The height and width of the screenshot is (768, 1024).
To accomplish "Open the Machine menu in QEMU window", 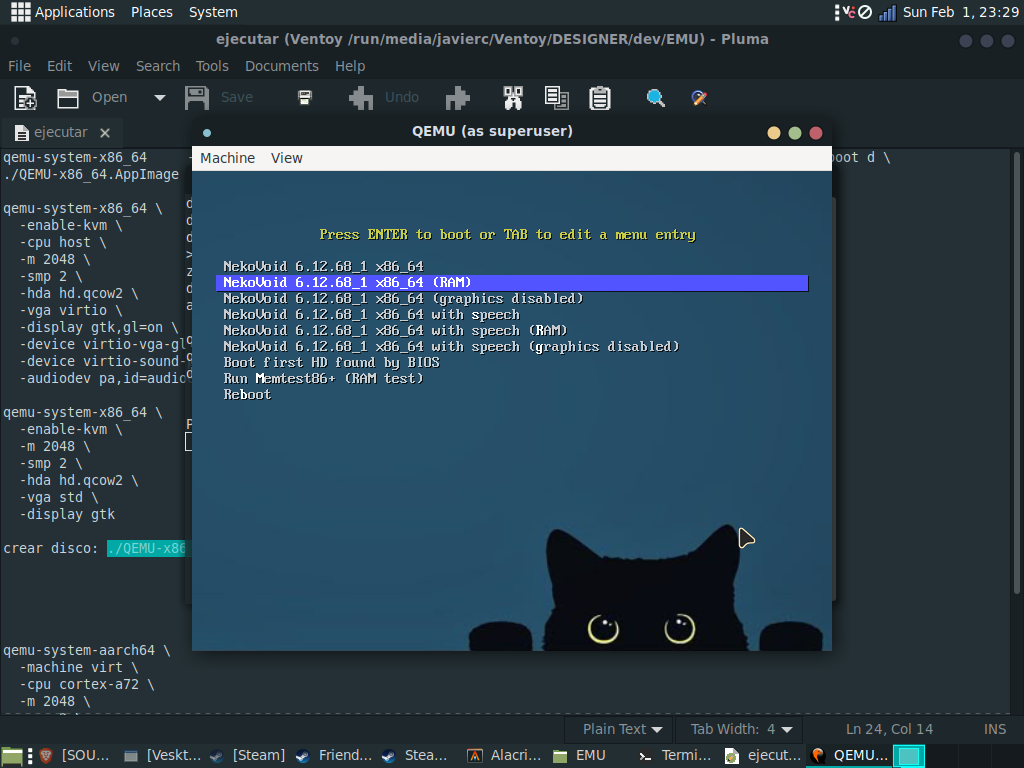I will [227, 158].
